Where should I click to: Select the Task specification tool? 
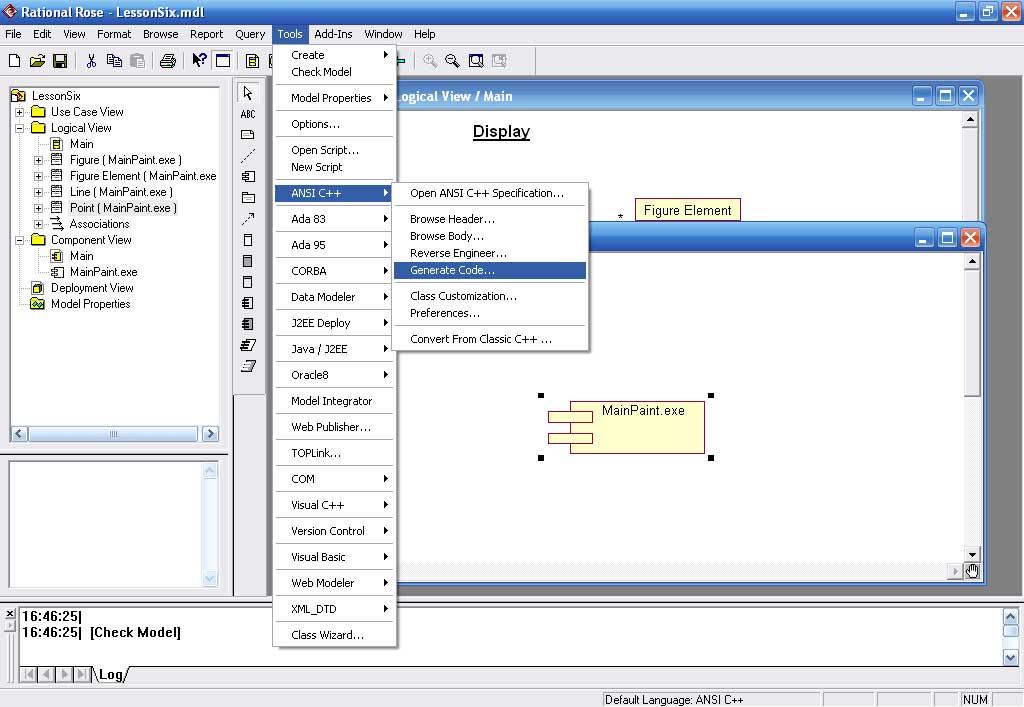[248, 345]
